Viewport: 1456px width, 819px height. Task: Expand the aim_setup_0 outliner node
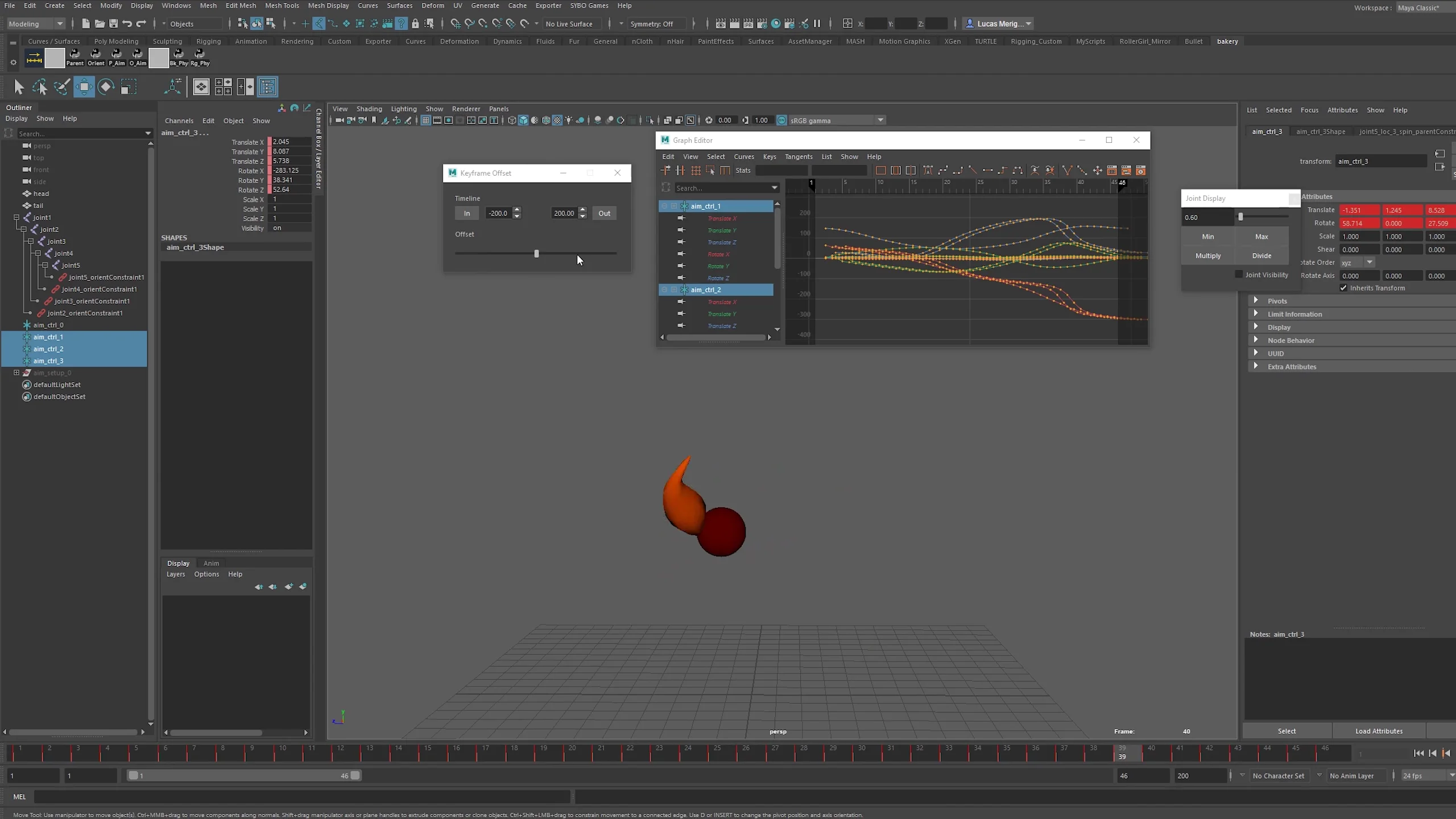(16, 373)
